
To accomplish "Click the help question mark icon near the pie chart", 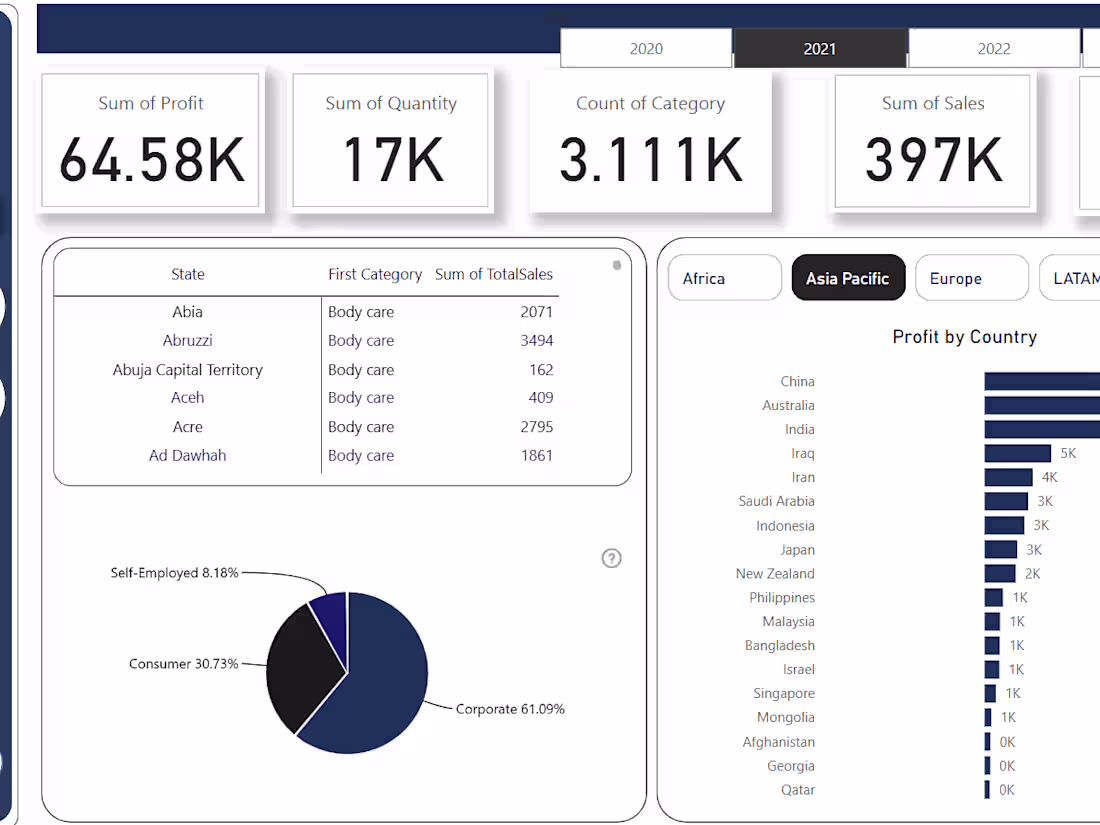I will [611, 558].
